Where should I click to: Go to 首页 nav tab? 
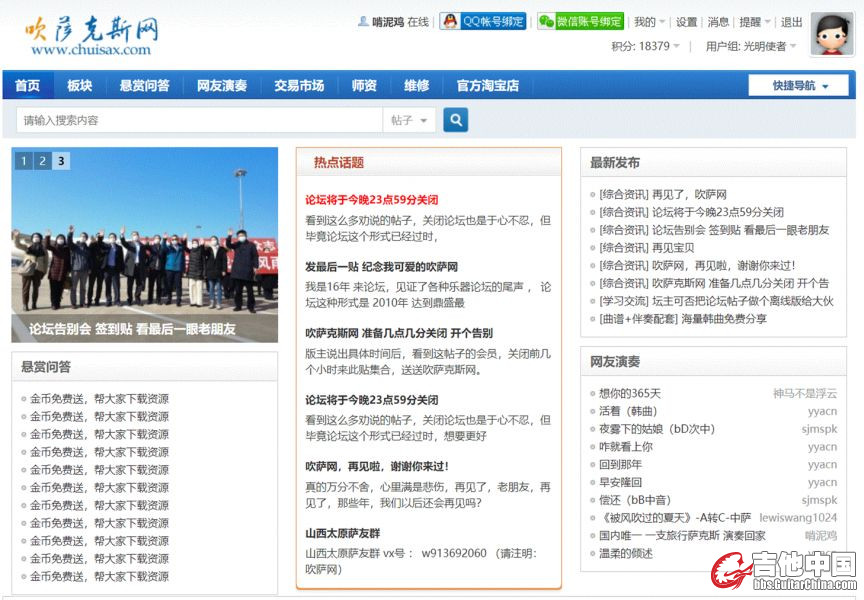click(x=28, y=85)
